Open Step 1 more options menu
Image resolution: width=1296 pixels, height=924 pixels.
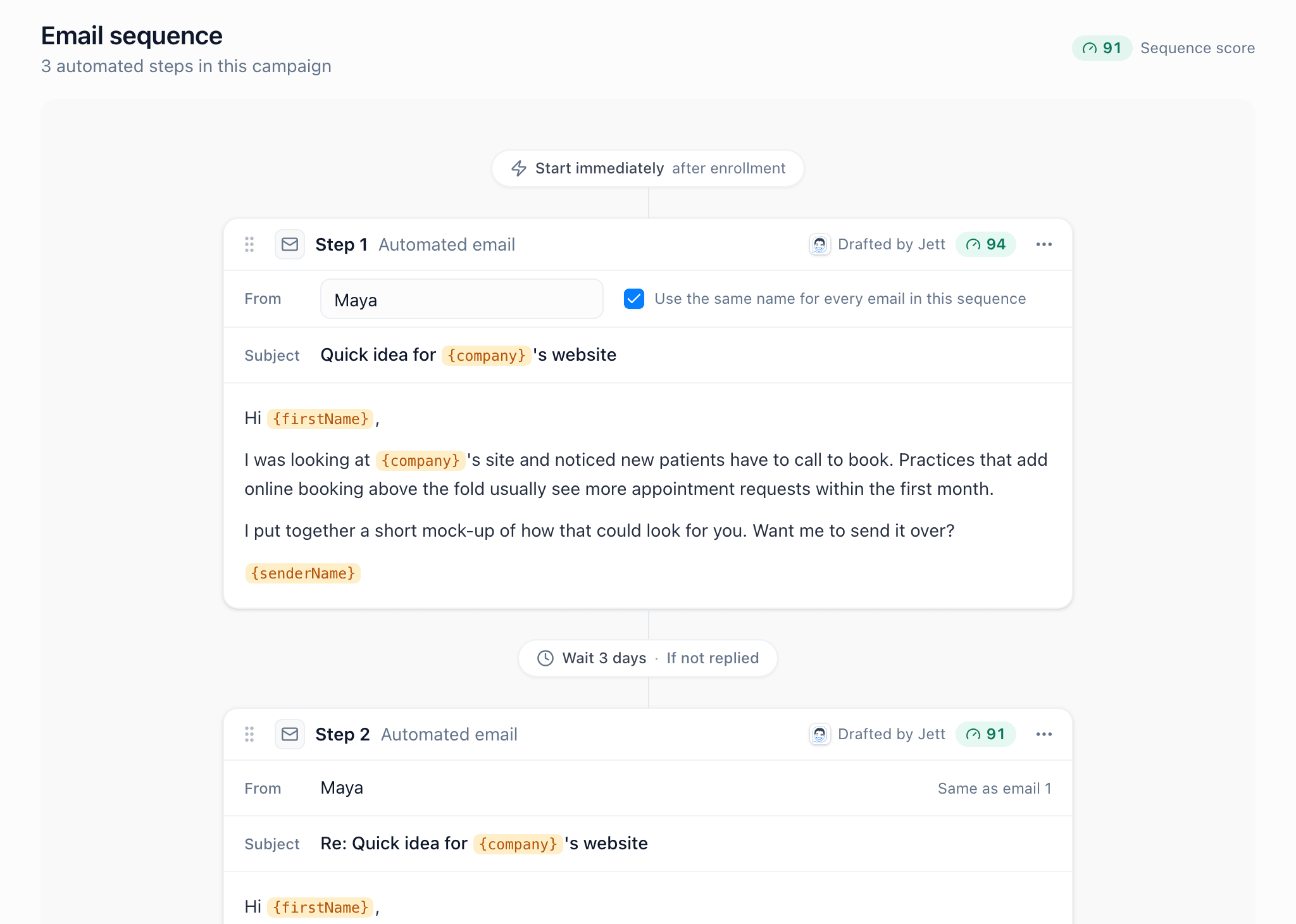1044,244
